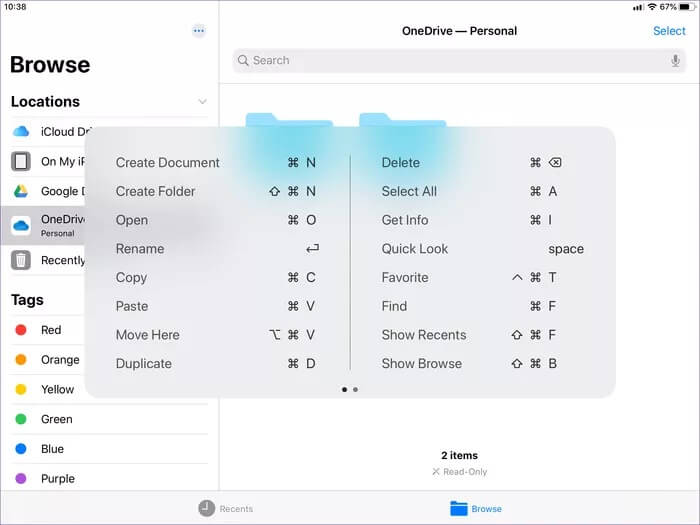Click the Show Recents shortcut entry
Viewport: 700px width, 525px height.
click(x=483, y=335)
